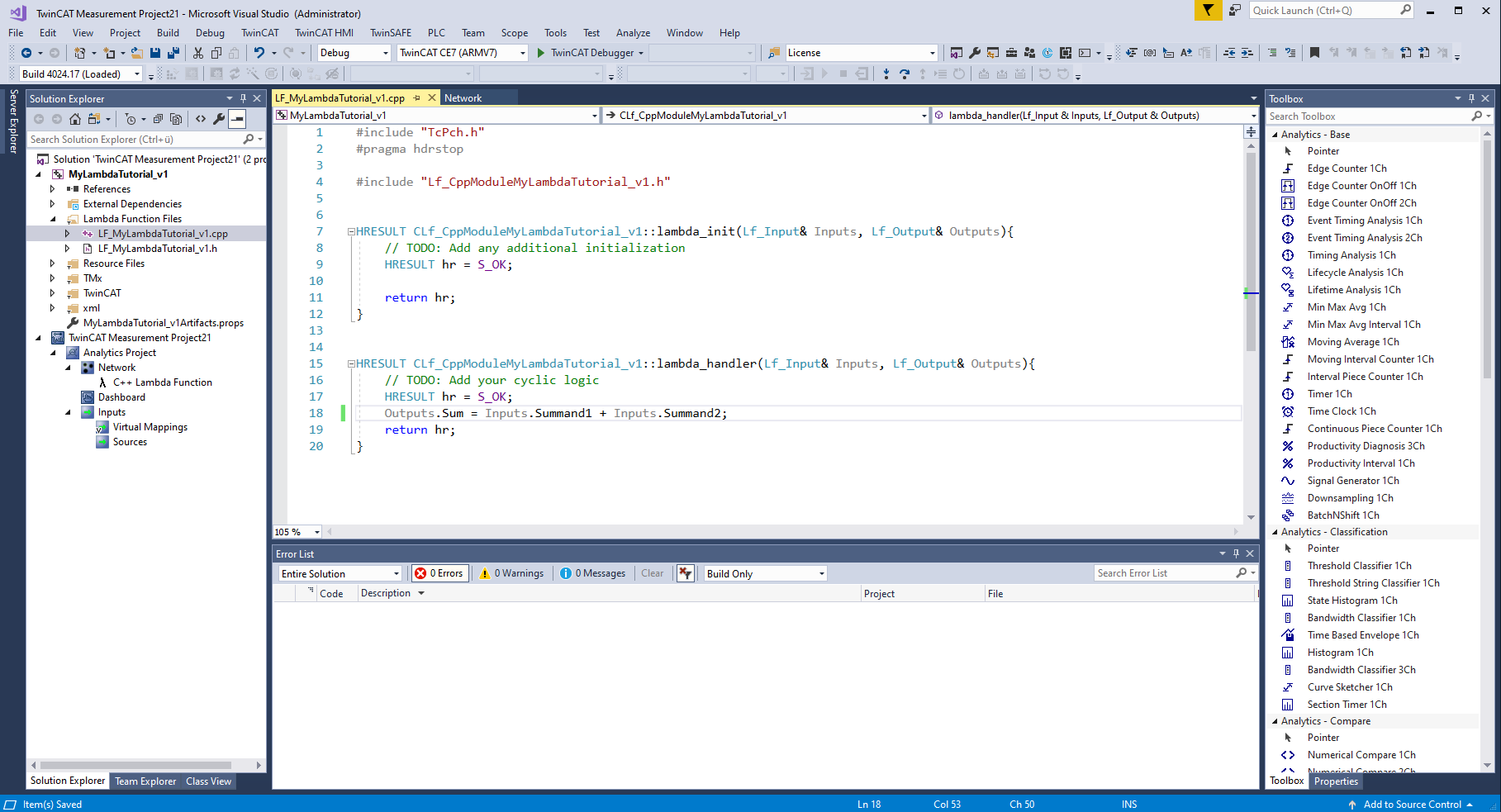The image size is (1501, 812).
Task: Click Show All Files in Solution Explorer
Action: 176,119
